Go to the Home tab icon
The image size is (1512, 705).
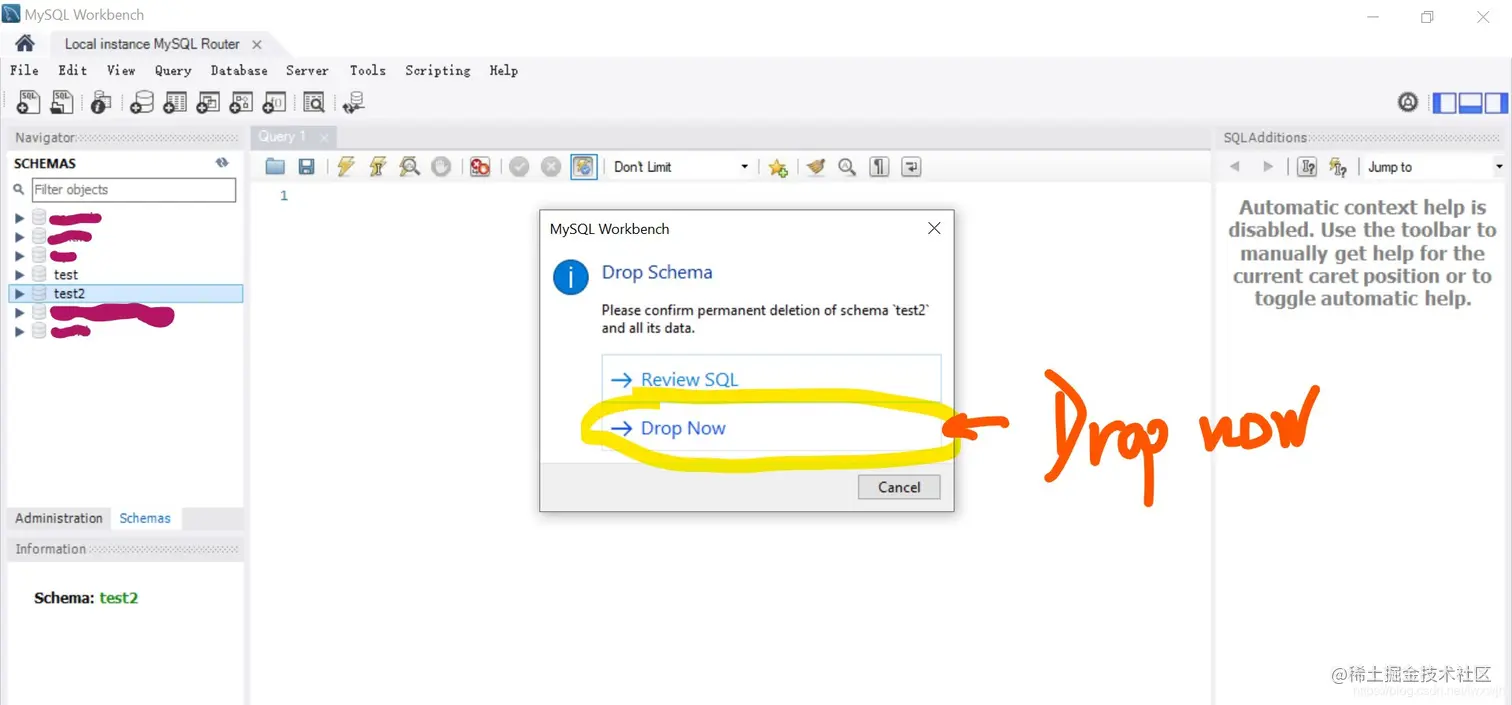pos(25,44)
